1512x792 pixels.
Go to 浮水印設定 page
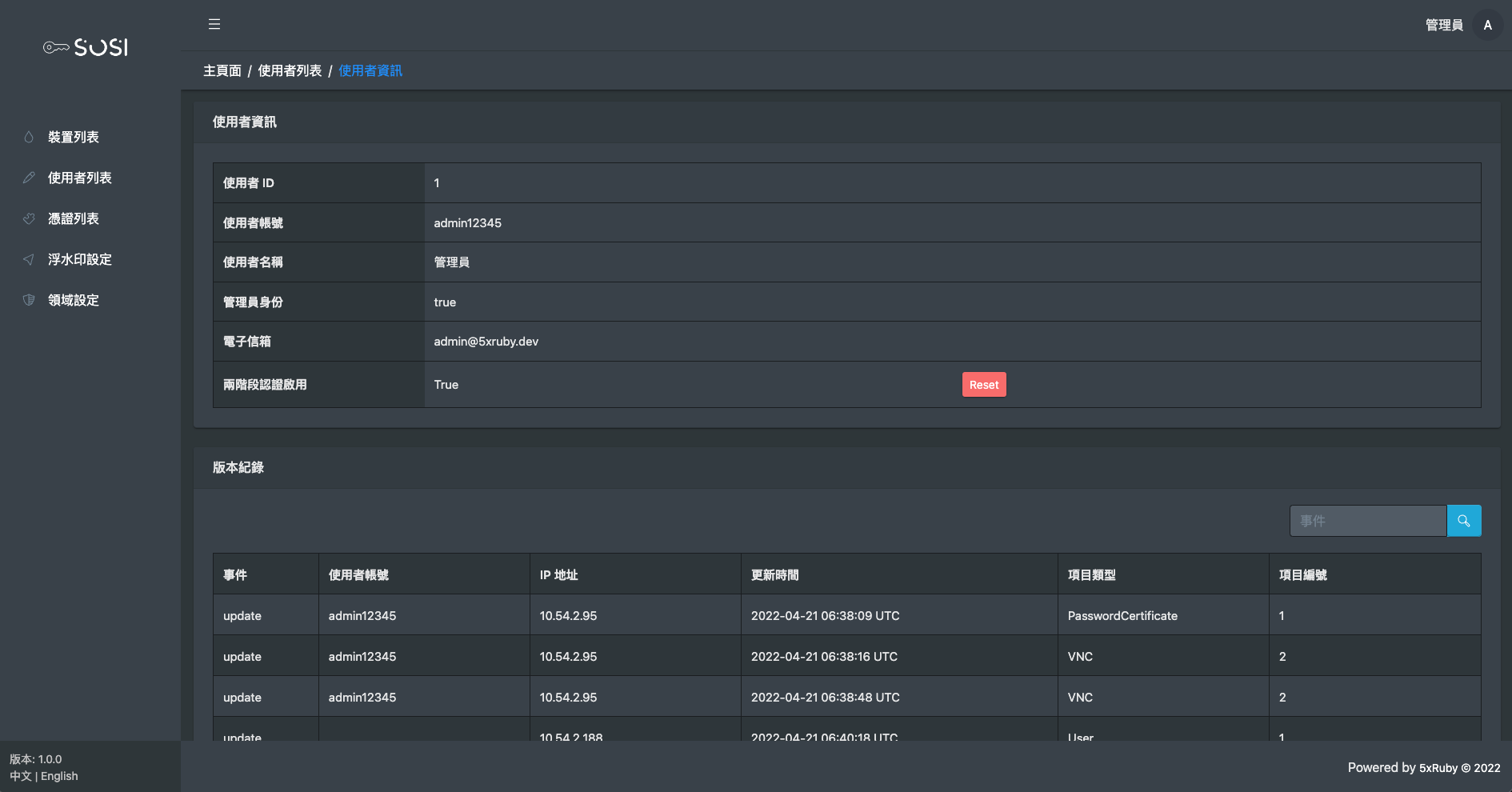[x=80, y=259]
